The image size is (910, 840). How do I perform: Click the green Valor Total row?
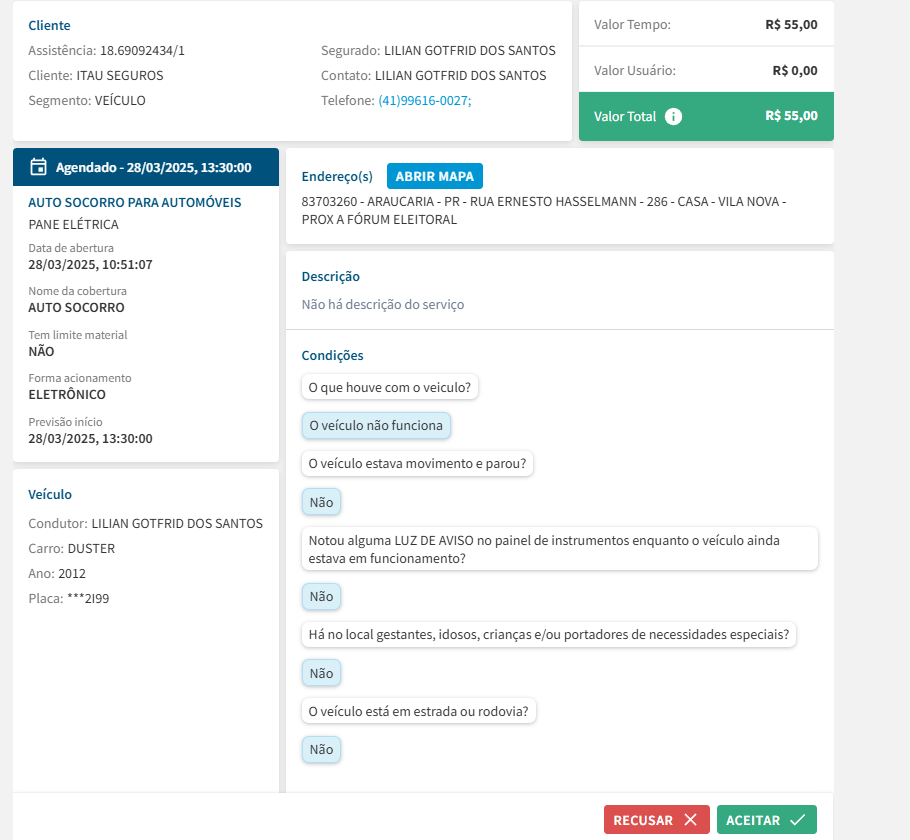(x=706, y=116)
